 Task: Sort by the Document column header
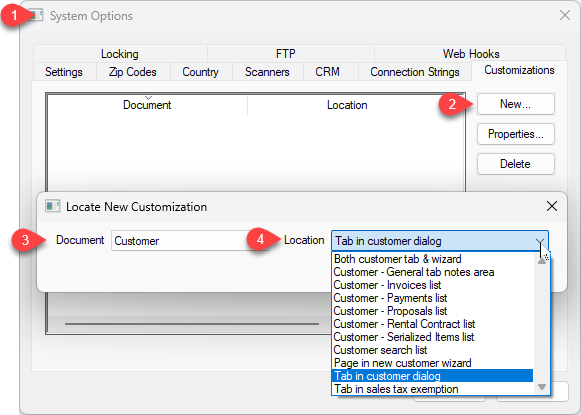coord(147,105)
